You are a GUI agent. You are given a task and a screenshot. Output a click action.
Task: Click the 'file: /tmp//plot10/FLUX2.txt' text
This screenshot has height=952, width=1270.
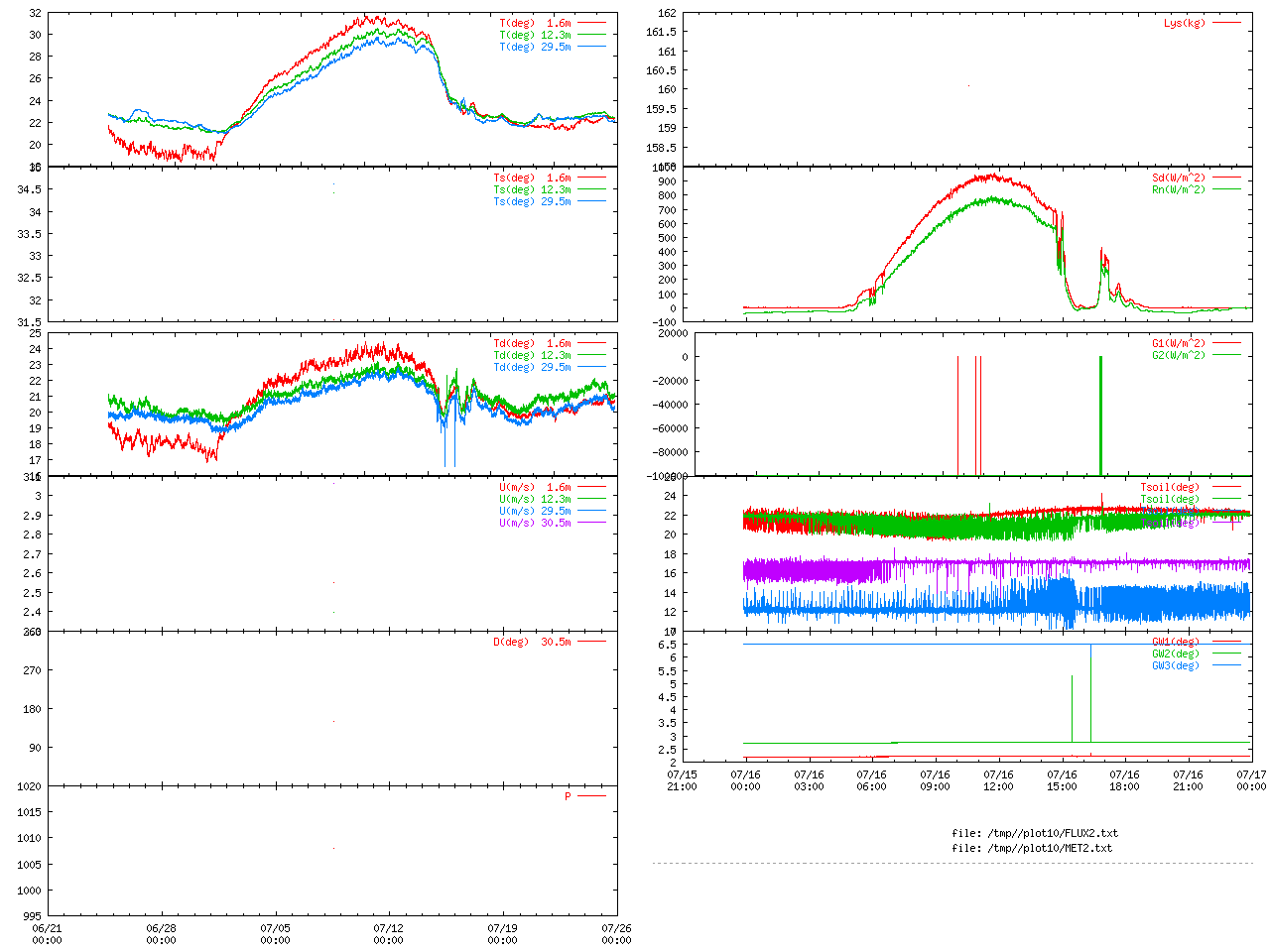[x=1035, y=834]
